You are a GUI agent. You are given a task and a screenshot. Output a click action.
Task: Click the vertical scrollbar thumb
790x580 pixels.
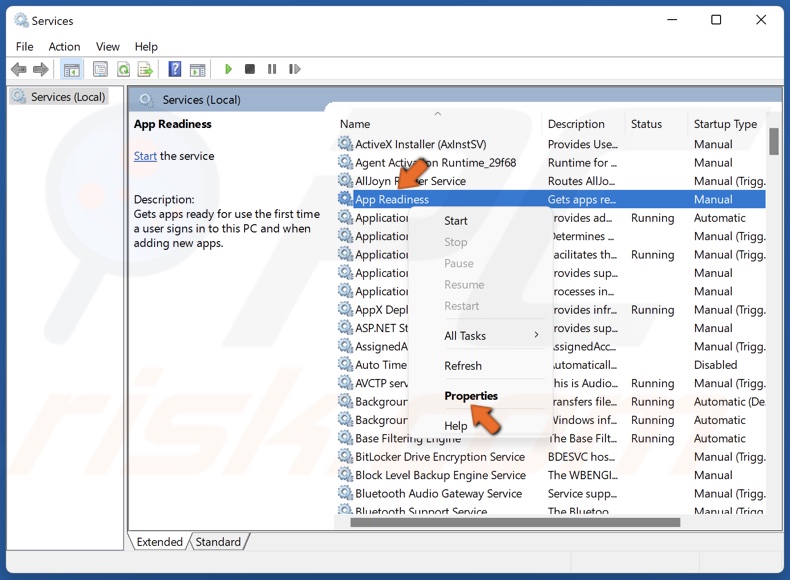tap(774, 142)
